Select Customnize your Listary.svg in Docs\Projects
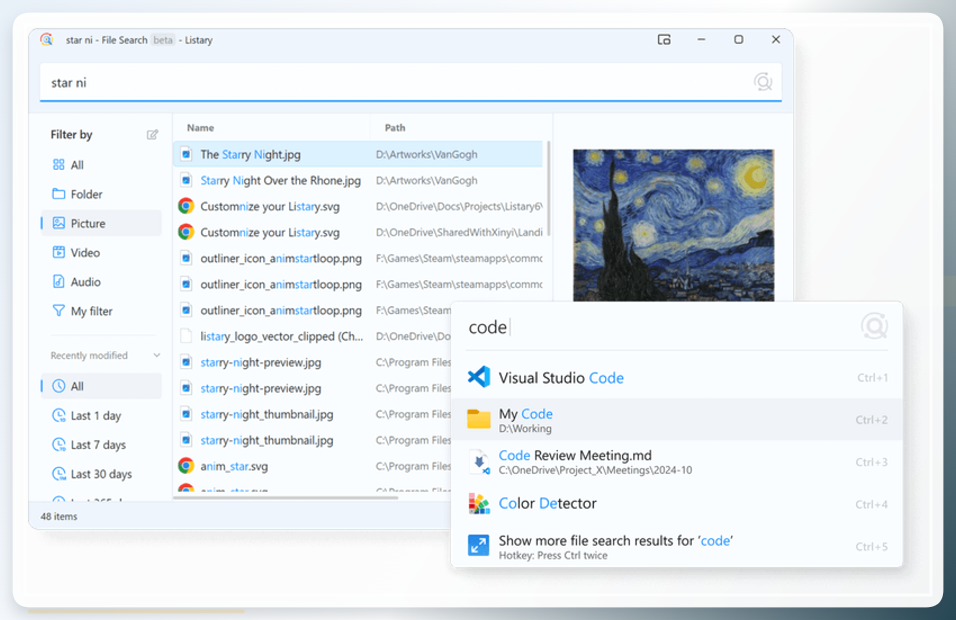Viewport: 956px width, 620px height. [358, 206]
